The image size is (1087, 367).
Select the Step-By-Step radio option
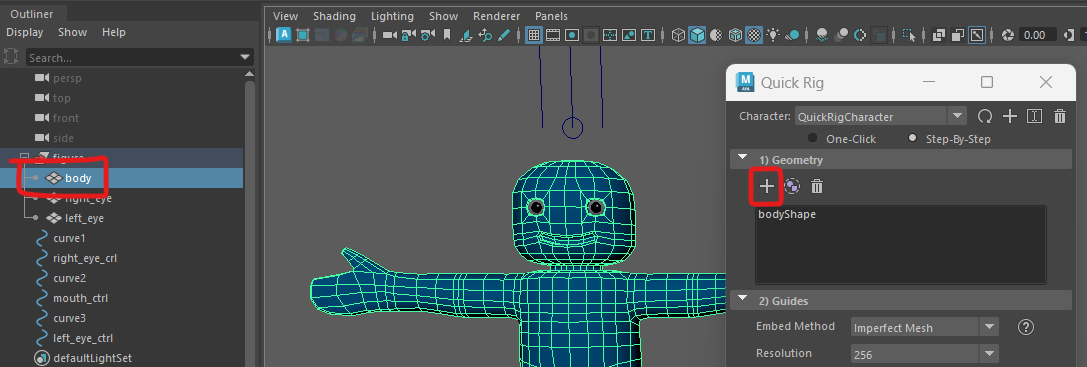[912, 138]
